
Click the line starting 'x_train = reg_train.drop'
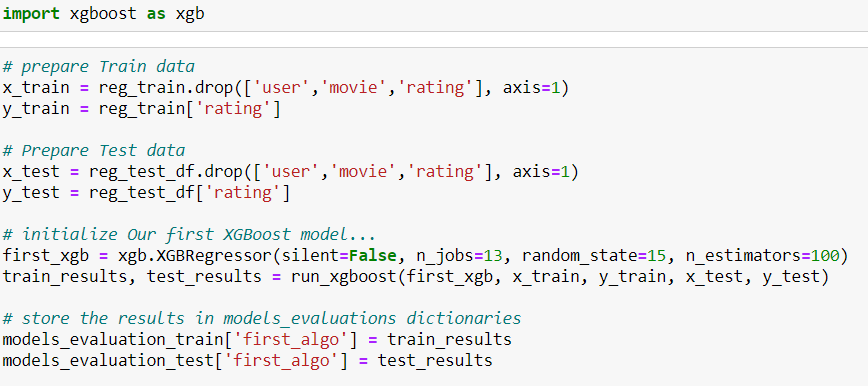[286, 88]
